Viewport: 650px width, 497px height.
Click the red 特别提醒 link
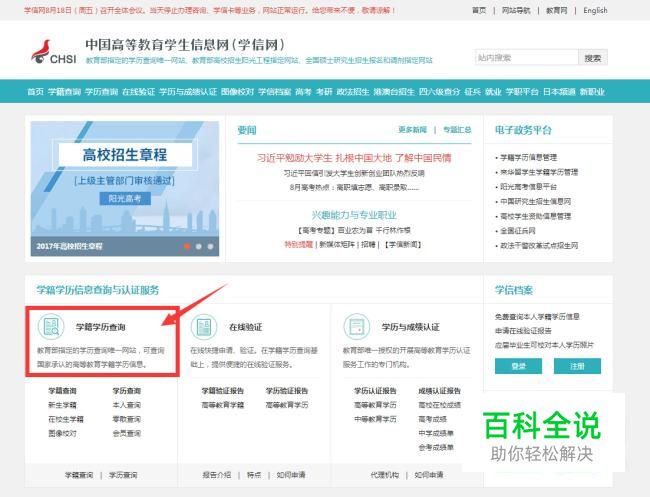(x=298, y=245)
